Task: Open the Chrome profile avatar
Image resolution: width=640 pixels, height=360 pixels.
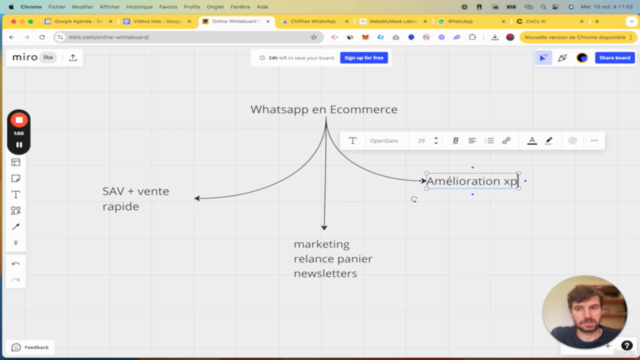Action: [510, 37]
